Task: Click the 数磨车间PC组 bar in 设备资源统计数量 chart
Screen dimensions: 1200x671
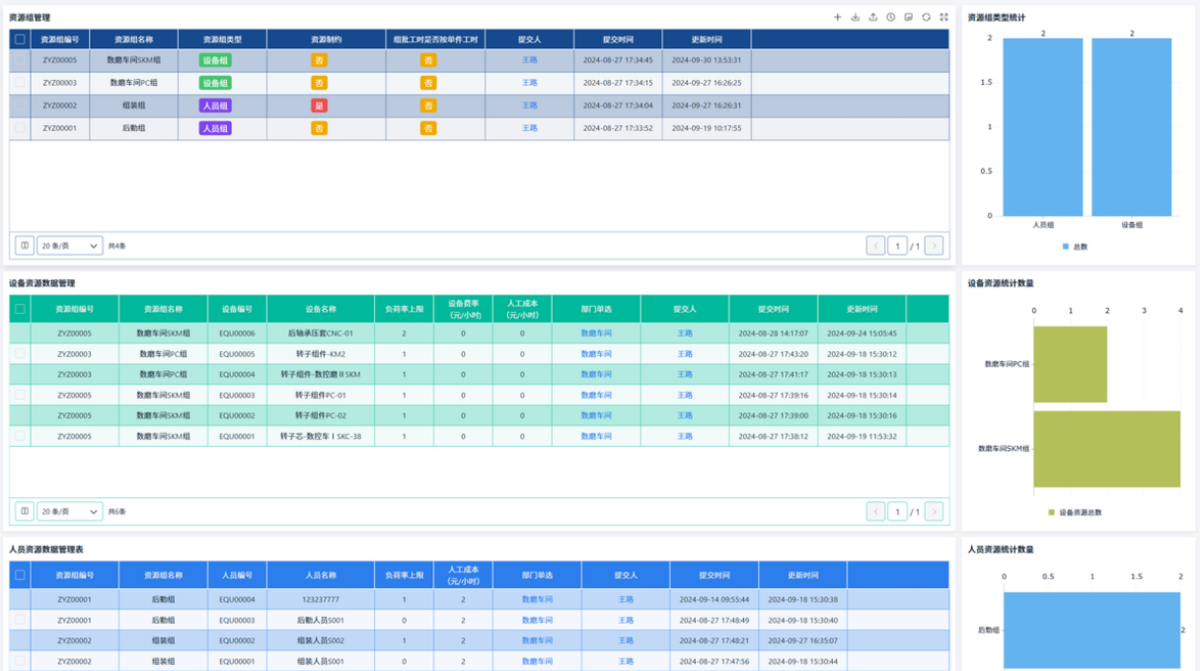Action: [x=1070, y=364]
